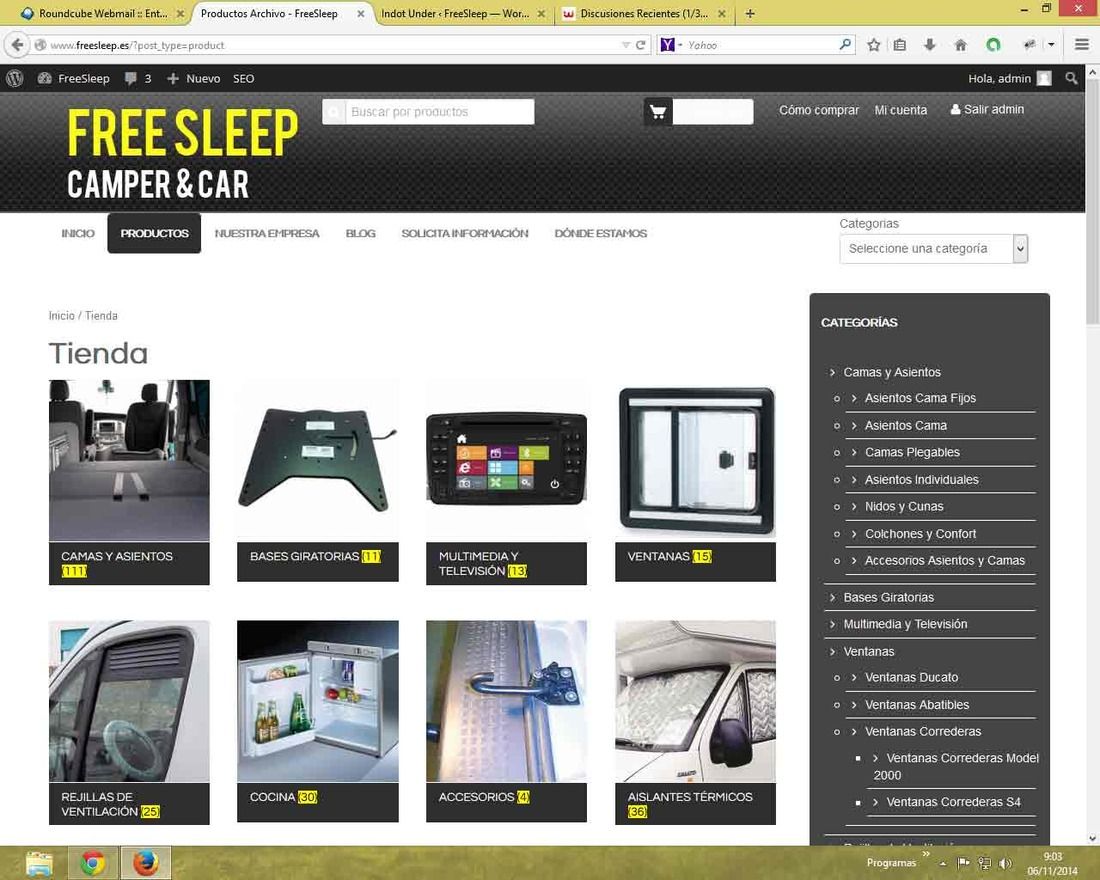Click the admin bar search magnifier

(1071, 79)
